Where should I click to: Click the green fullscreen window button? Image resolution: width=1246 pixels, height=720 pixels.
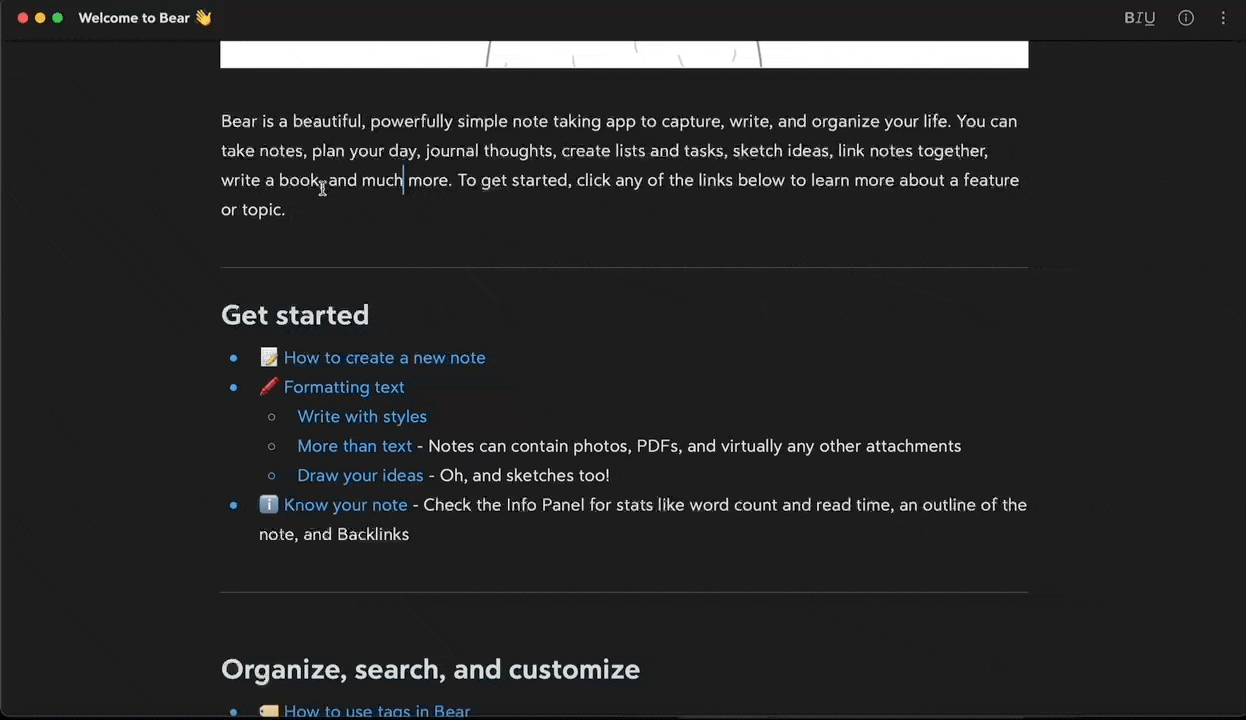tap(57, 18)
